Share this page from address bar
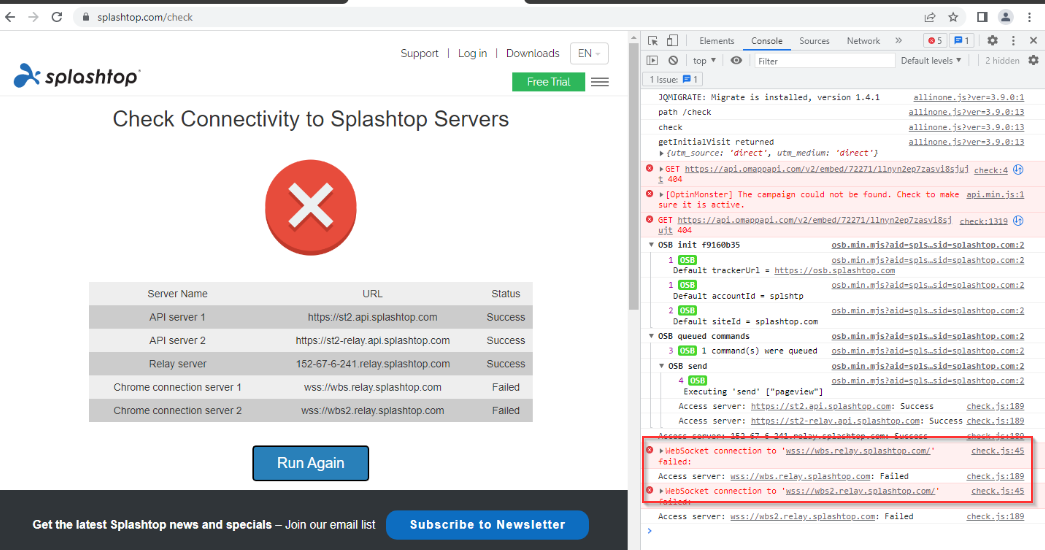Image resolution: width=1045 pixels, height=550 pixels. pyautogui.click(x=930, y=17)
